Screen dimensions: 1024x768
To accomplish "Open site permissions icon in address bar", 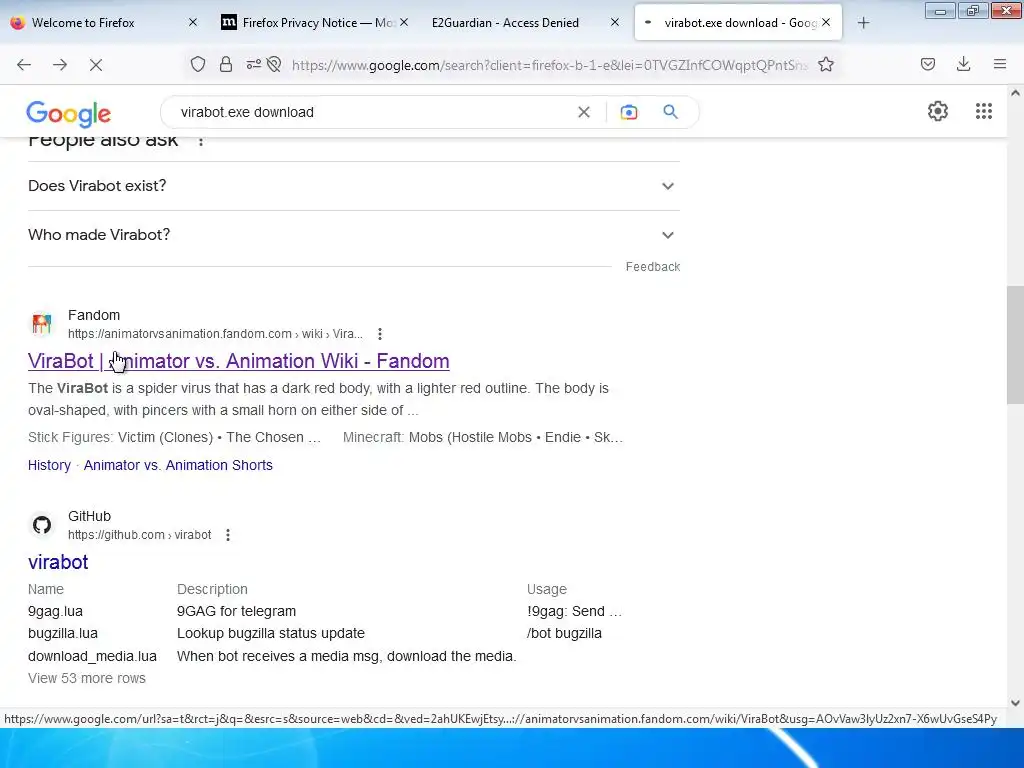I will [253, 65].
